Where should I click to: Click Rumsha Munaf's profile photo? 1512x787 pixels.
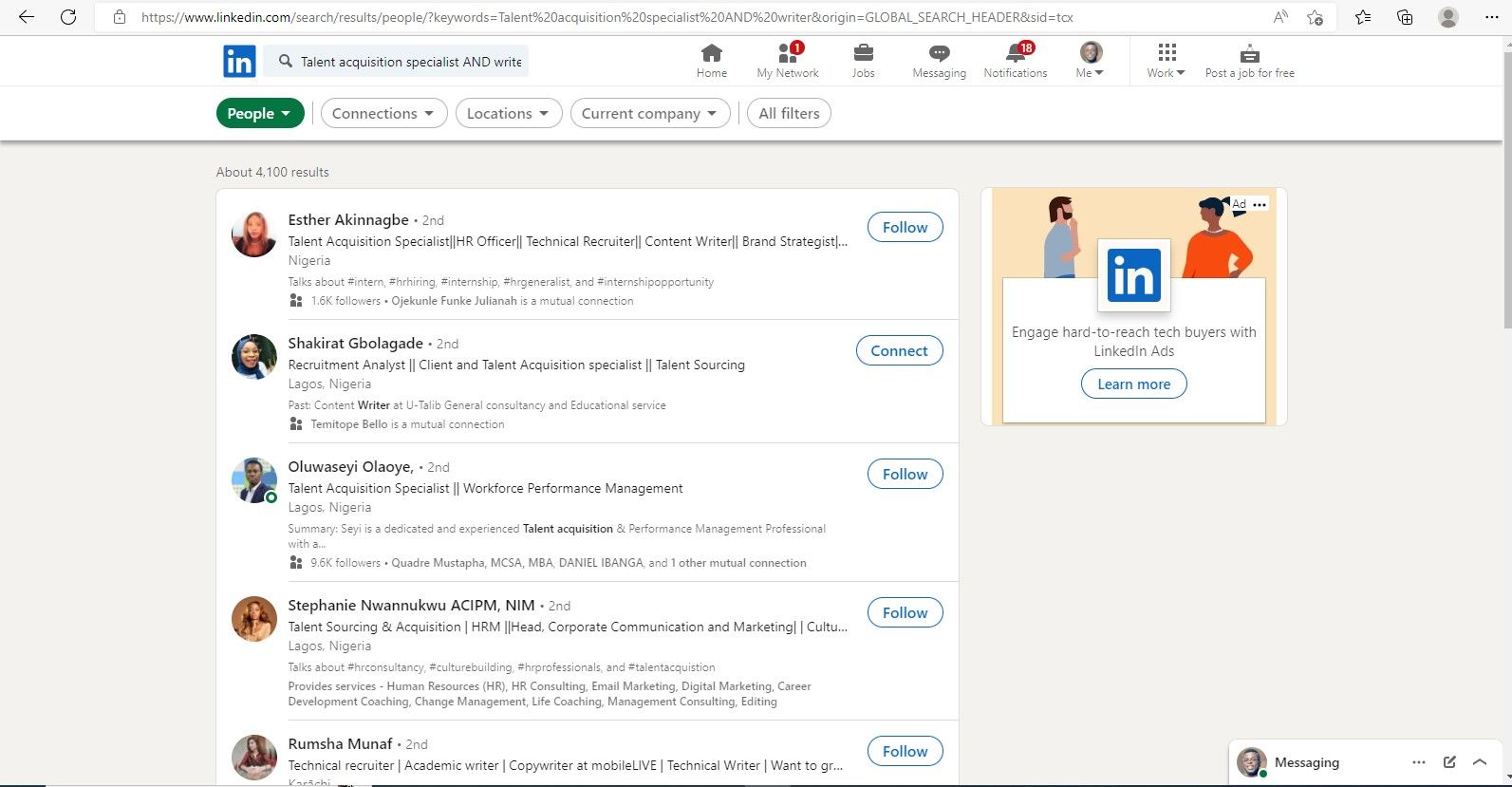(254, 758)
